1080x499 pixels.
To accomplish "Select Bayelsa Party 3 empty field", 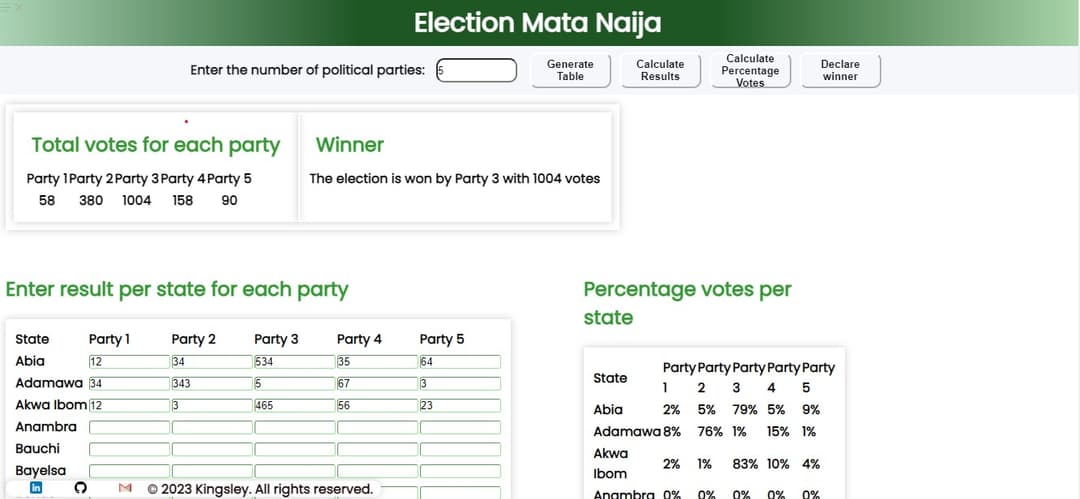I will [295, 471].
